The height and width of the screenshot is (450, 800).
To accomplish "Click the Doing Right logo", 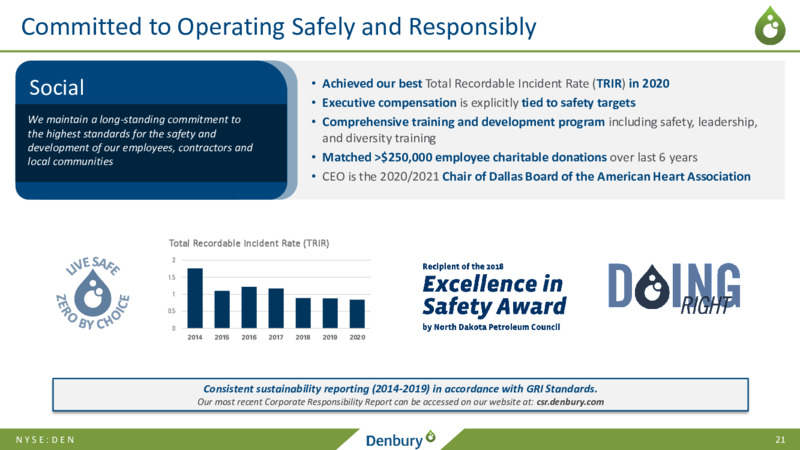I will (674, 289).
